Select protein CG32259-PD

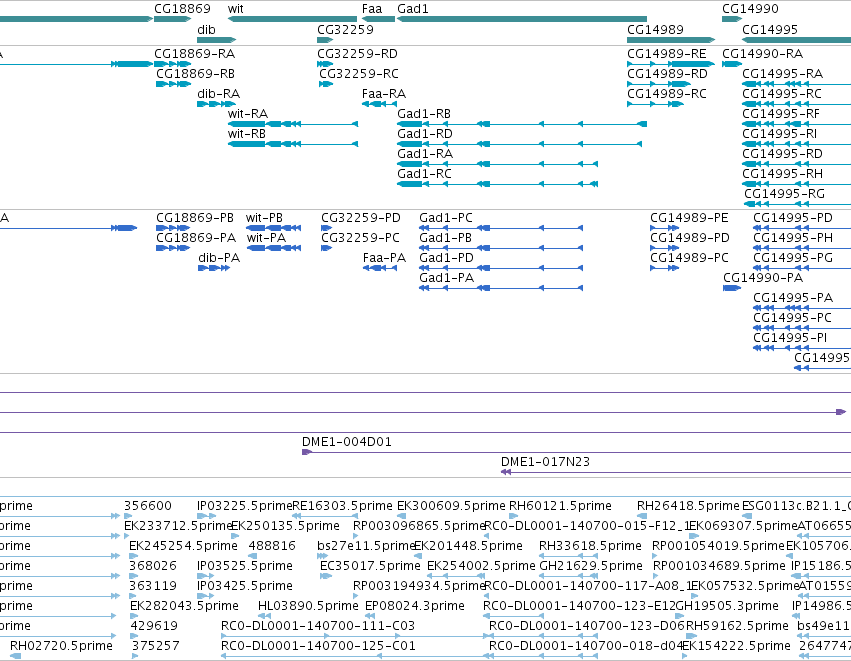click(326, 228)
